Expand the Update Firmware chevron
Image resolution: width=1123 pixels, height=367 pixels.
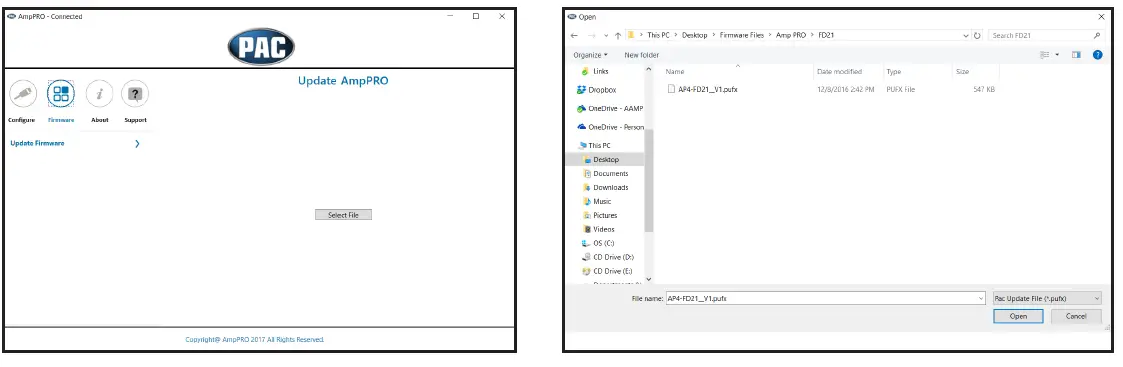coord(137,143)
